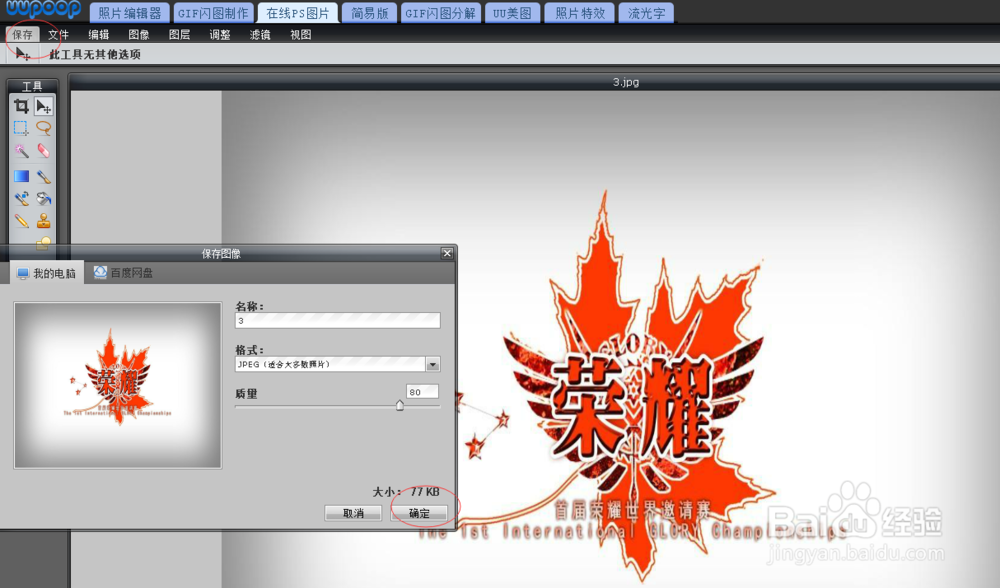1000x588 pixels.
Task: Select the rectangular Marquee tool
Action: click(x=21, y=128)
